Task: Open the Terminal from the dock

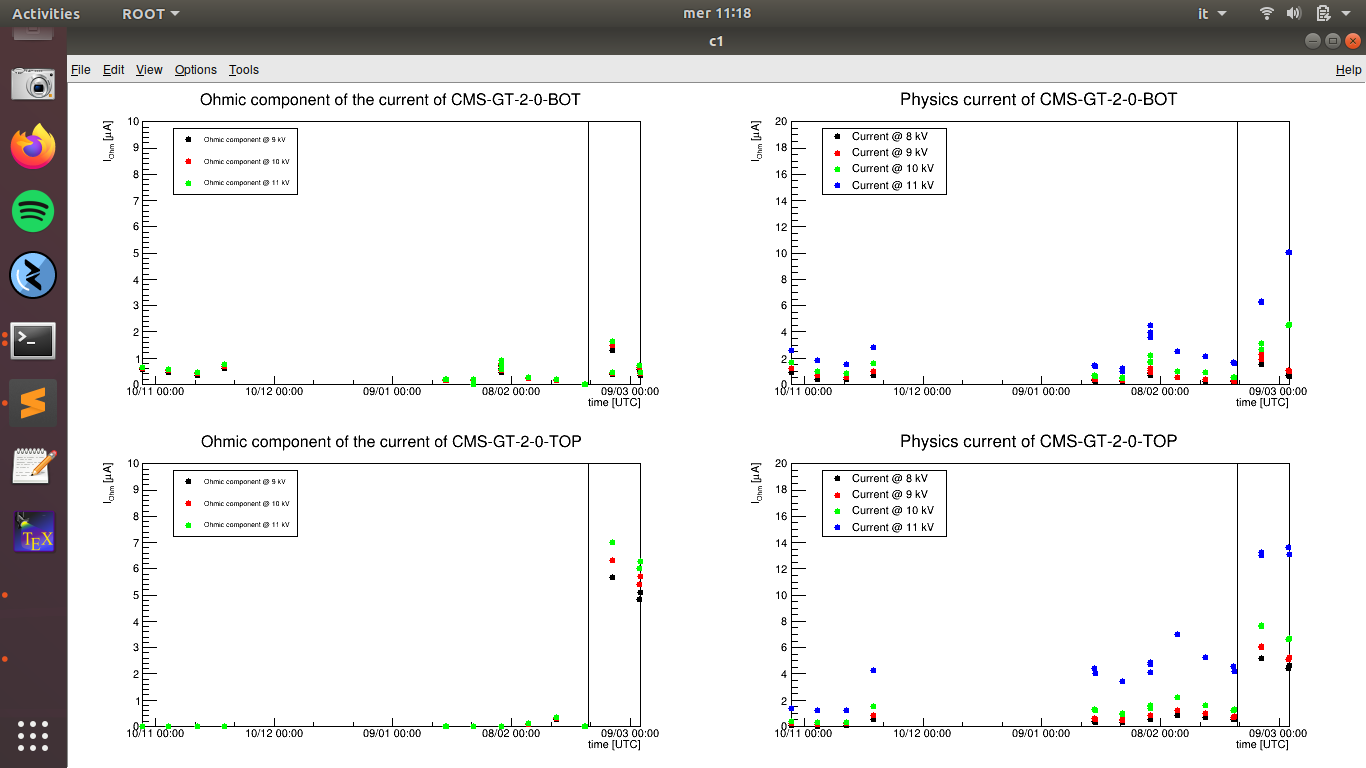Action: coord(33,341)
